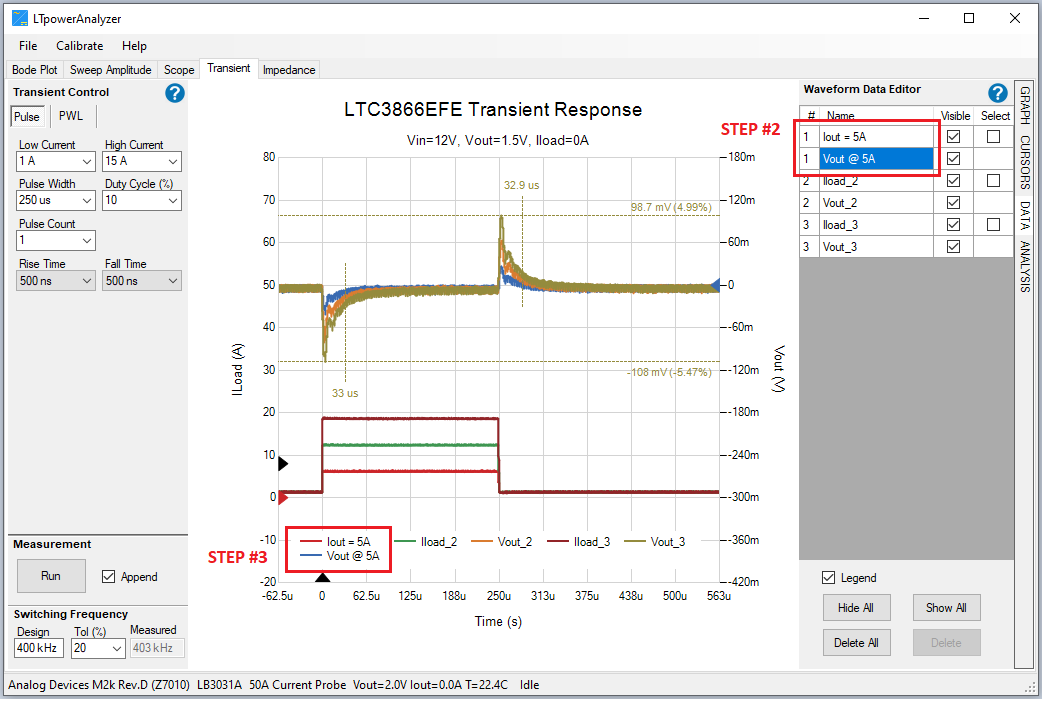Open the Transient Control help icon
Viewport: 1048px width, 704px height.
(174, 93)
